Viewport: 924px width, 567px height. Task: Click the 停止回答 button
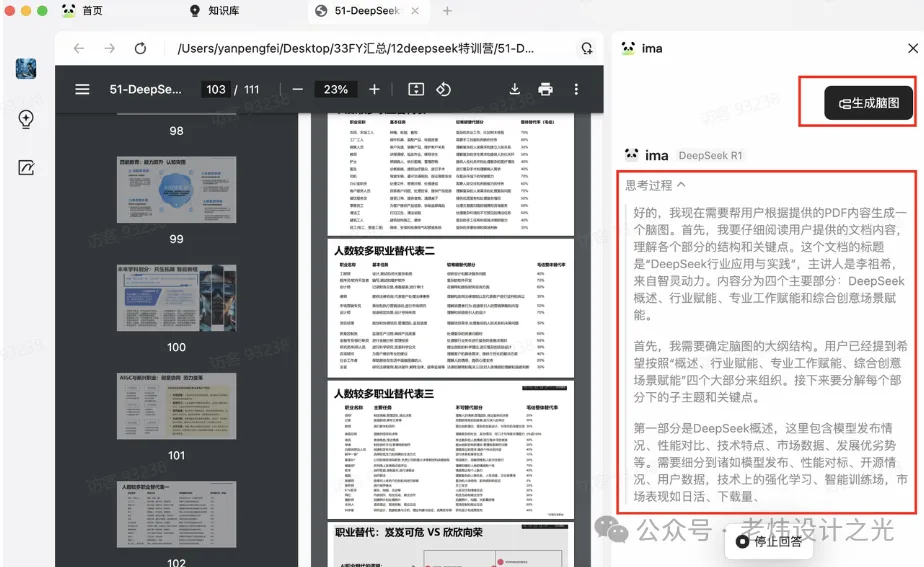tap(770, 541)
